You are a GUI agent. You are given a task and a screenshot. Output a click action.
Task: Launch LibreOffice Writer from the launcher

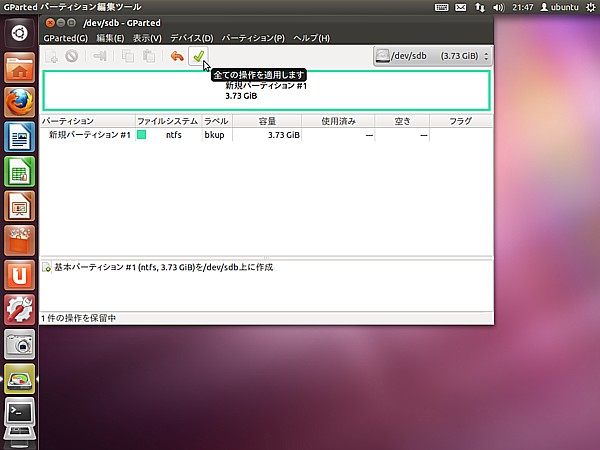(x=19, y=137)
